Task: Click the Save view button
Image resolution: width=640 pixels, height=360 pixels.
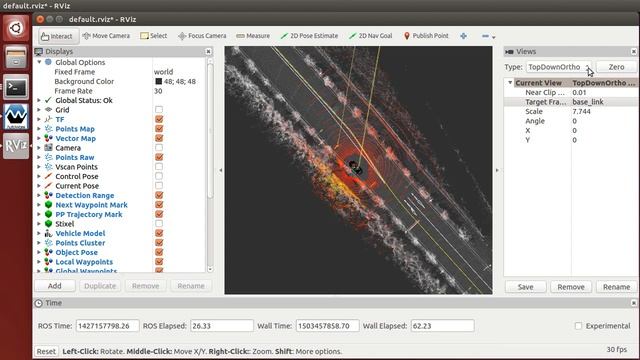Action: 525,287
